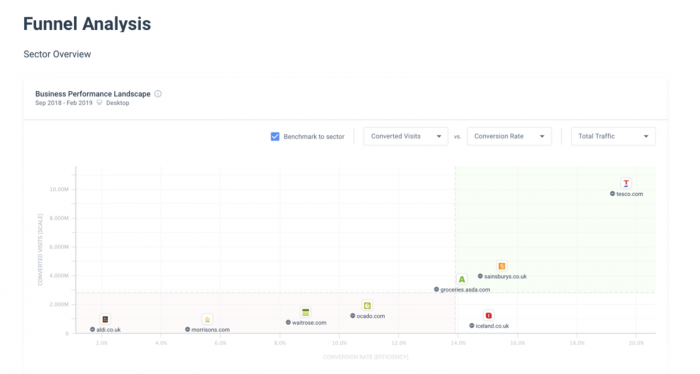700x374 pixels.
Task: Uncheck the Benchmark to sector checkbox
Action: pyautogui.click(x=275, y=137)
